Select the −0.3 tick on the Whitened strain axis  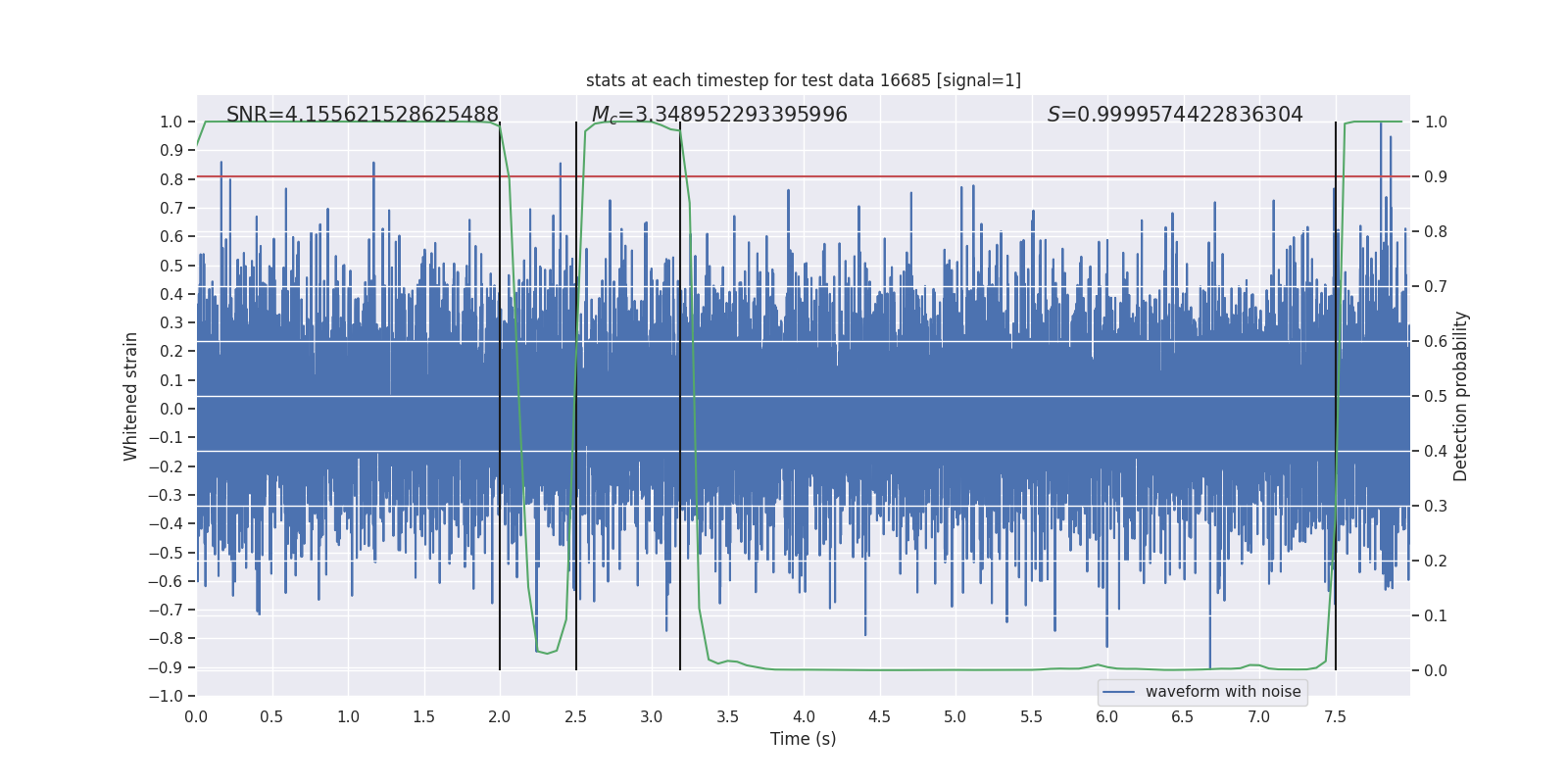166,495
